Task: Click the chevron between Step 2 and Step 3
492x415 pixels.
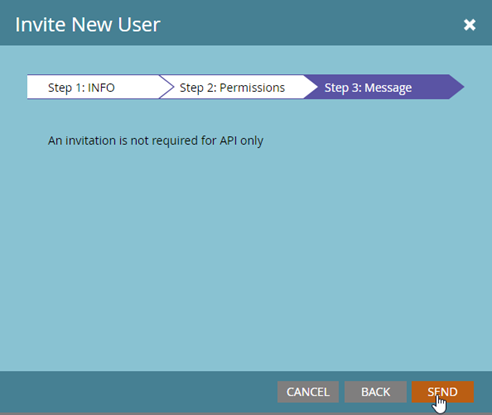Action: pyautogui.click(x=311, y=87)
